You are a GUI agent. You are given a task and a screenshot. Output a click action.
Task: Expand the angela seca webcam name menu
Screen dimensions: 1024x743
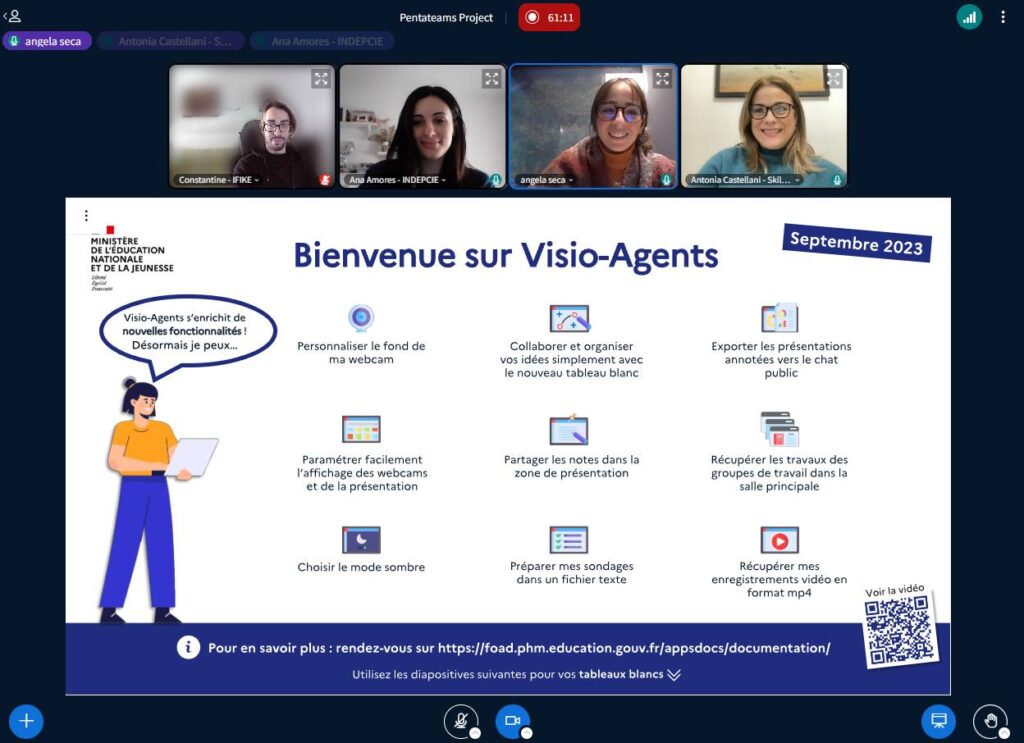pyautogui.click(x=544, y=180)
